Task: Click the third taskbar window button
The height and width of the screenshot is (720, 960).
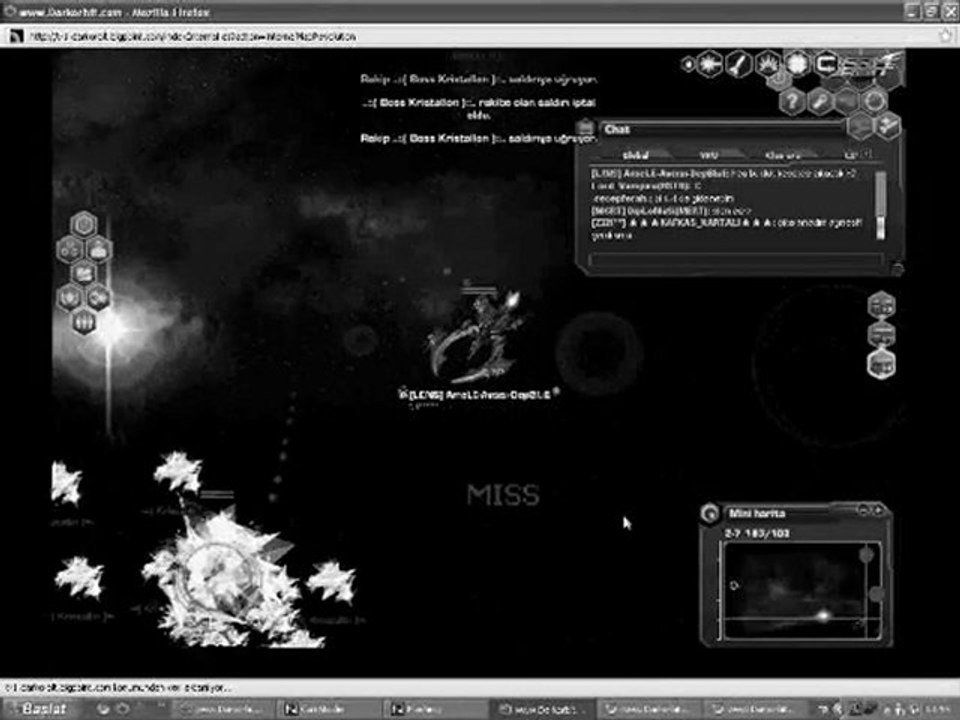Action: (435, 709)
